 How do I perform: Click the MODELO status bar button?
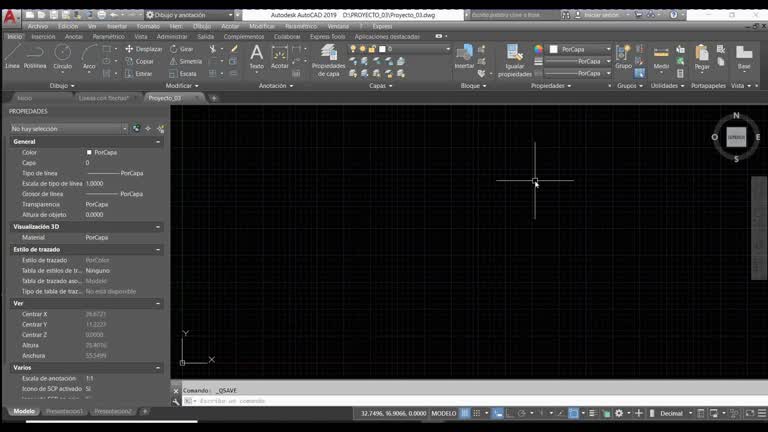click(x=444, y=413)
